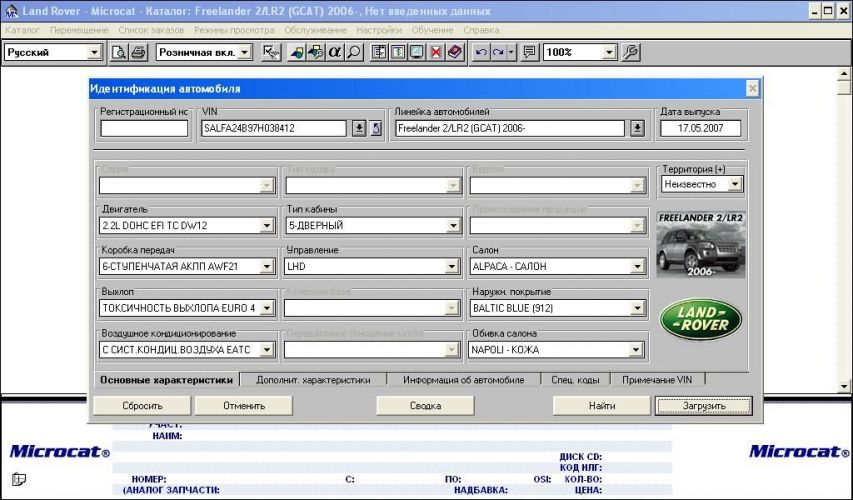Open the Настройки menu
The image size is (853, 500).
click(x=379, y=30)
